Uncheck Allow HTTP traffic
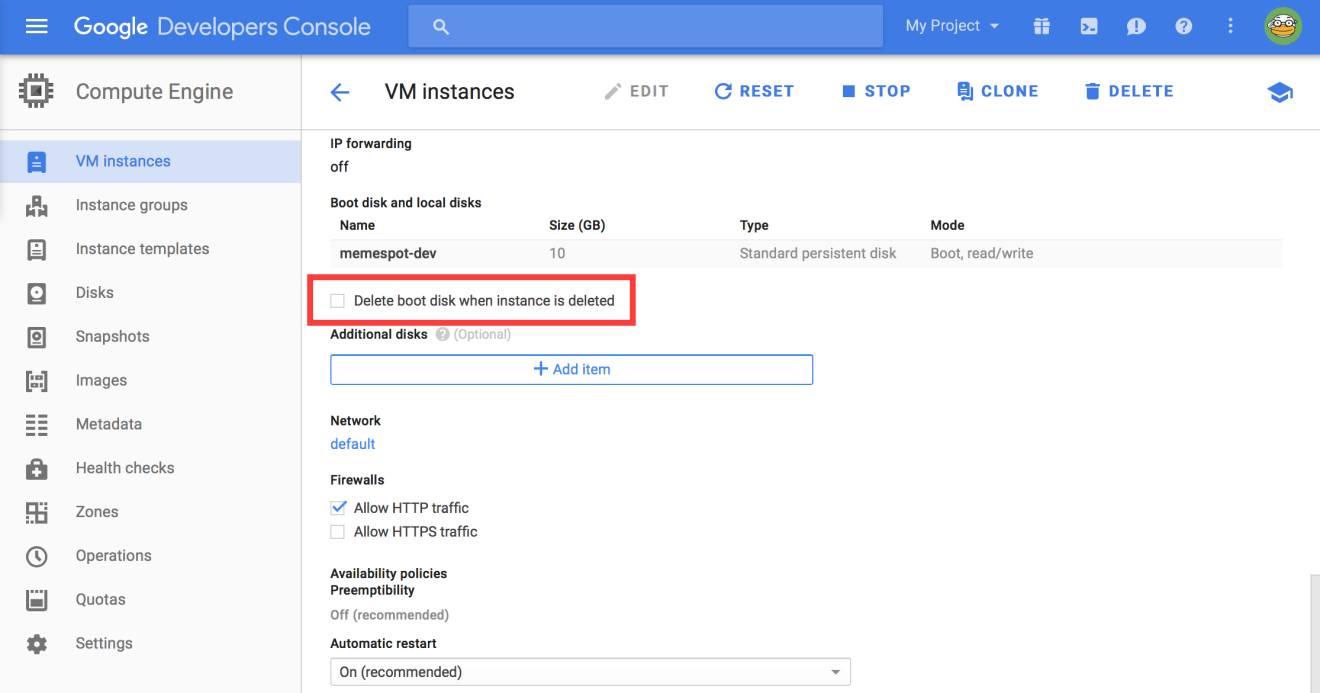 tap(338, 508)
